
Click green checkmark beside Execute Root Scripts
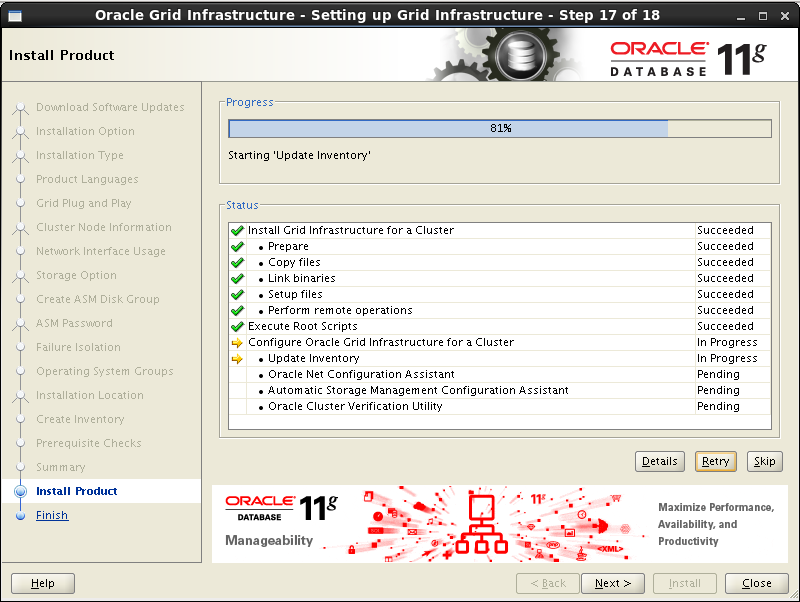click(237, 326)
